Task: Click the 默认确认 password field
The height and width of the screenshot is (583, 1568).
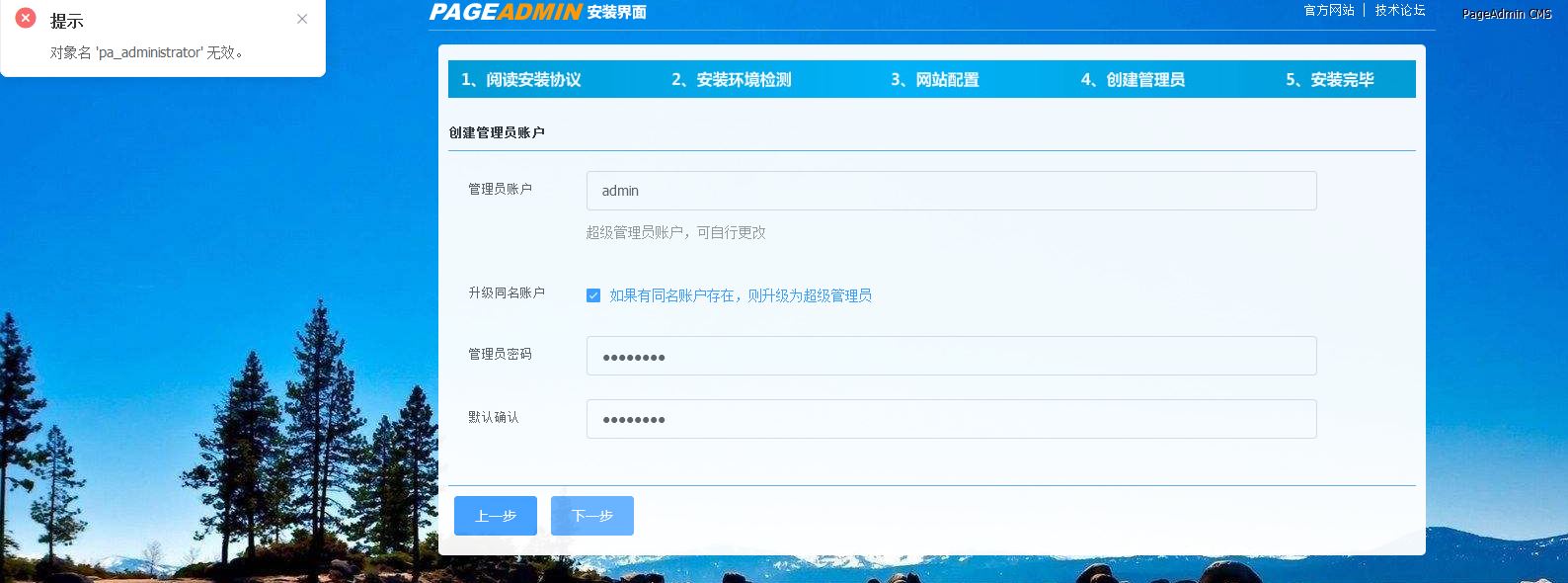Action: click(951, 419)
